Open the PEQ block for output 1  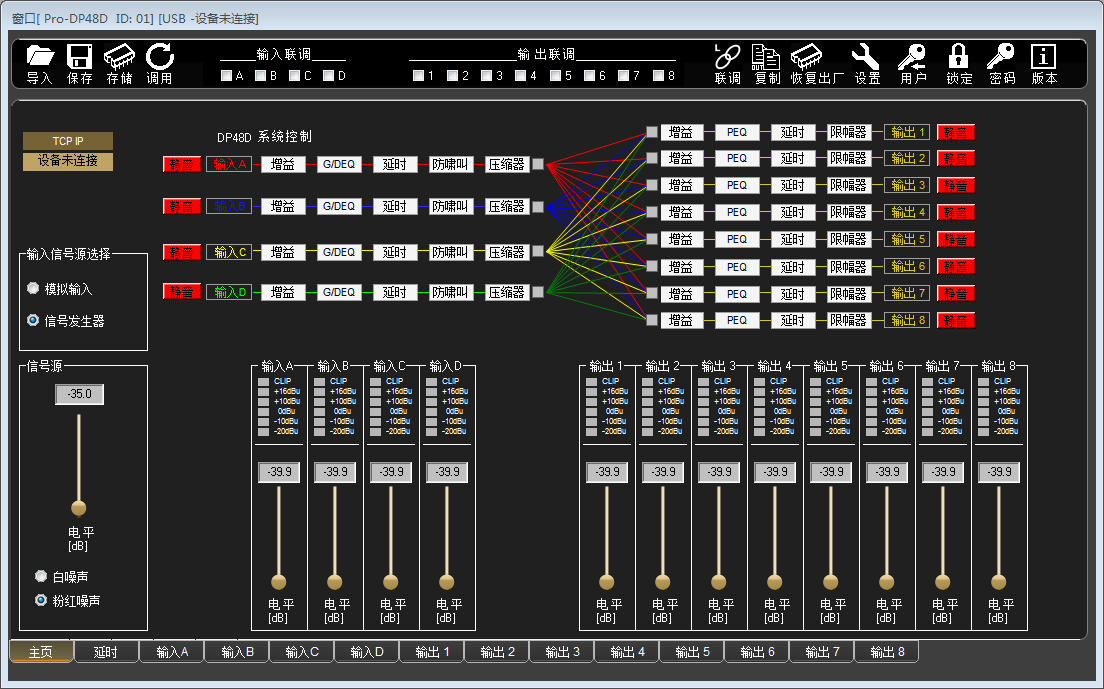point(737,132)
